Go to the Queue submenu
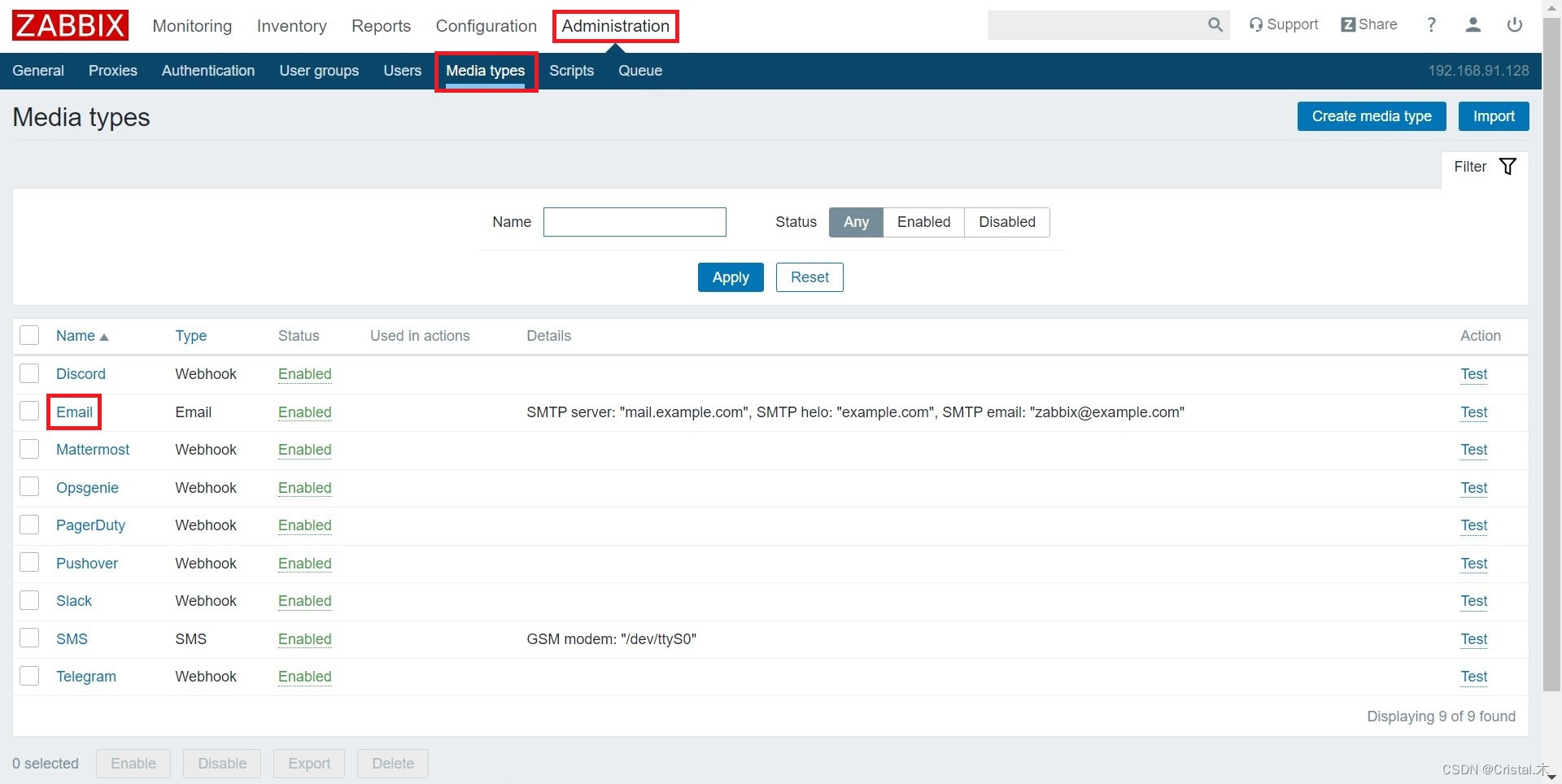Viewport: 1562px width, 784px height. tap(640, 71)
